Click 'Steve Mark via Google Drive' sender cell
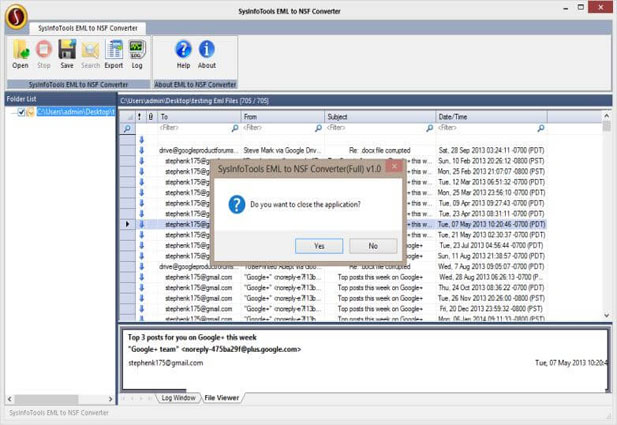This screenshot has width=617, height=425. (x=282, y=150)
